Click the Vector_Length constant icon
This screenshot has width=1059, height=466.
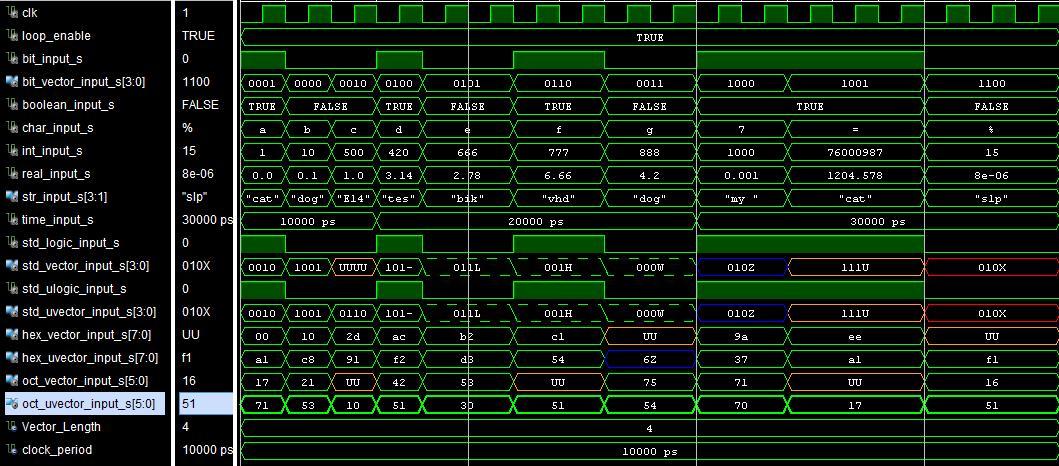(12, 427)
